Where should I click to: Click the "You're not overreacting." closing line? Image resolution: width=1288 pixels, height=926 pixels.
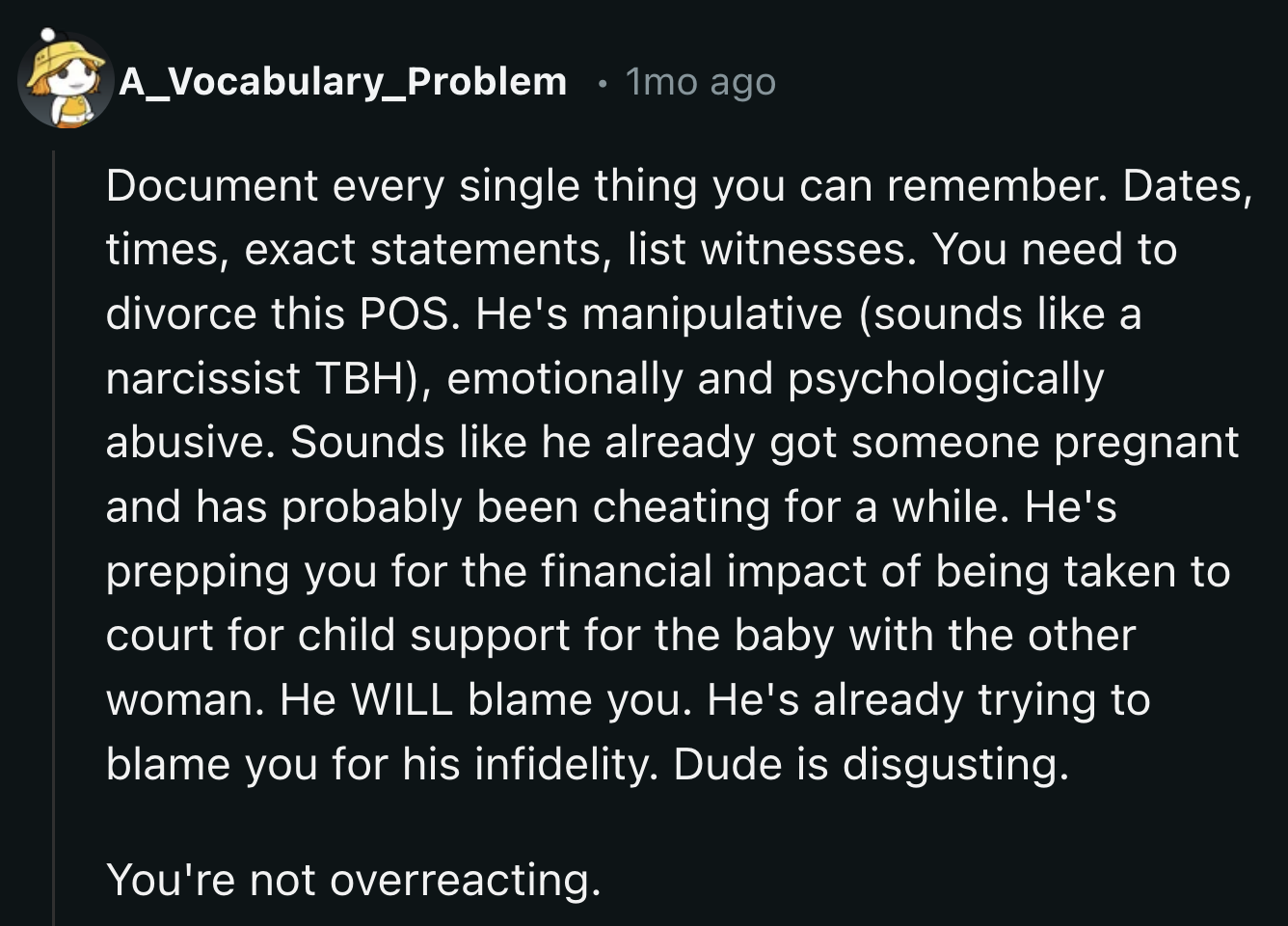[353, 880]
